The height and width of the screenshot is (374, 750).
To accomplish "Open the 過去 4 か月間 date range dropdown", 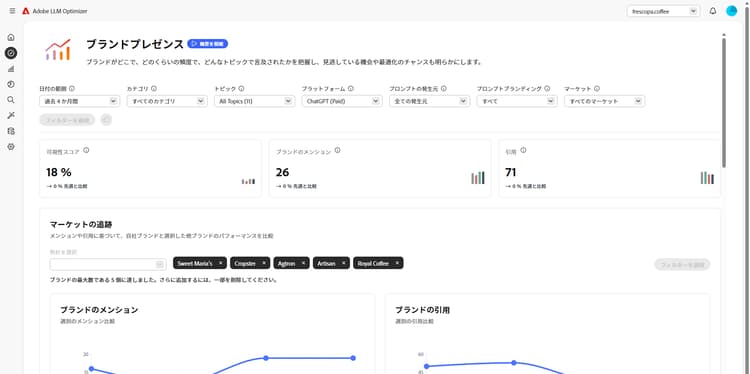I will coord(79,101).
